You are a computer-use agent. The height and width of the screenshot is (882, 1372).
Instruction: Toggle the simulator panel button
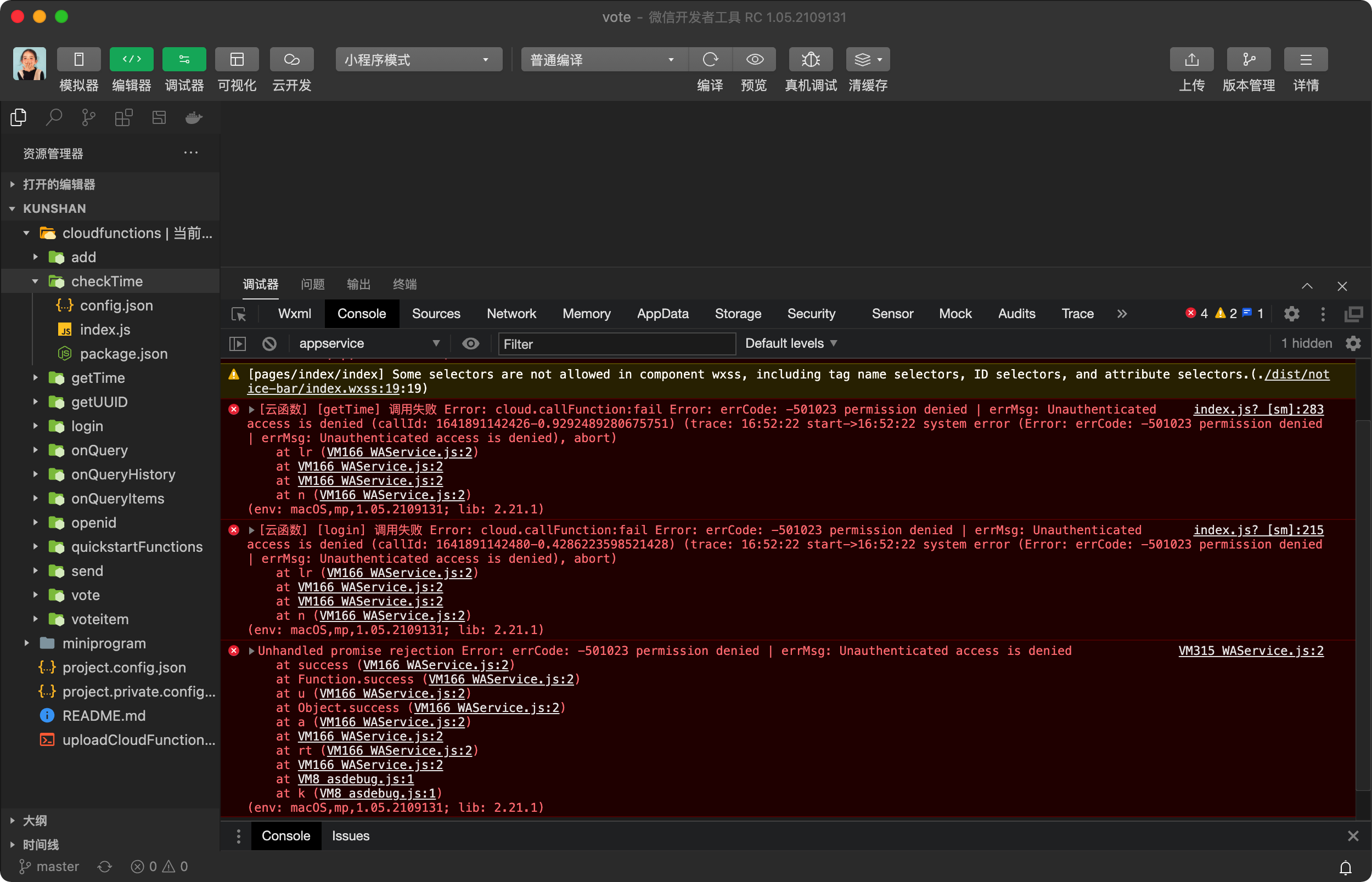(x=78, y=60)
